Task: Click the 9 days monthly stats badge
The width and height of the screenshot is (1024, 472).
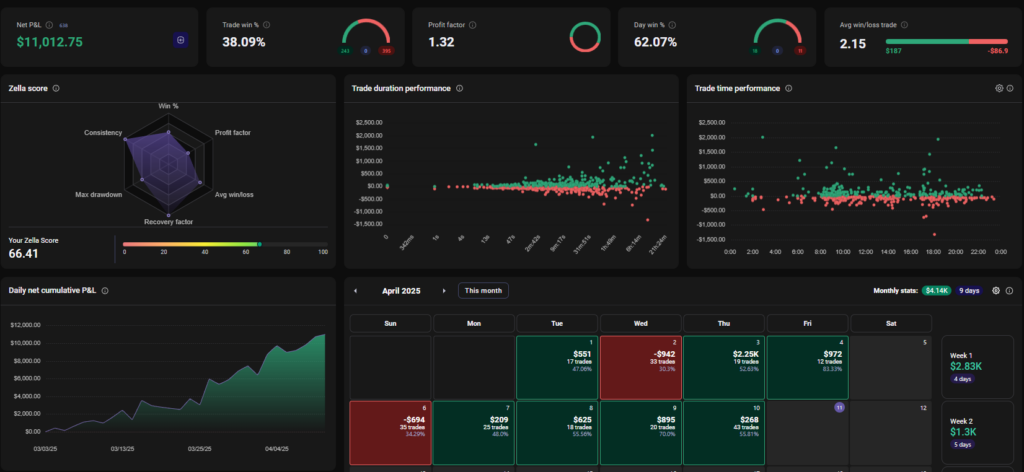Action: [969, 291]
